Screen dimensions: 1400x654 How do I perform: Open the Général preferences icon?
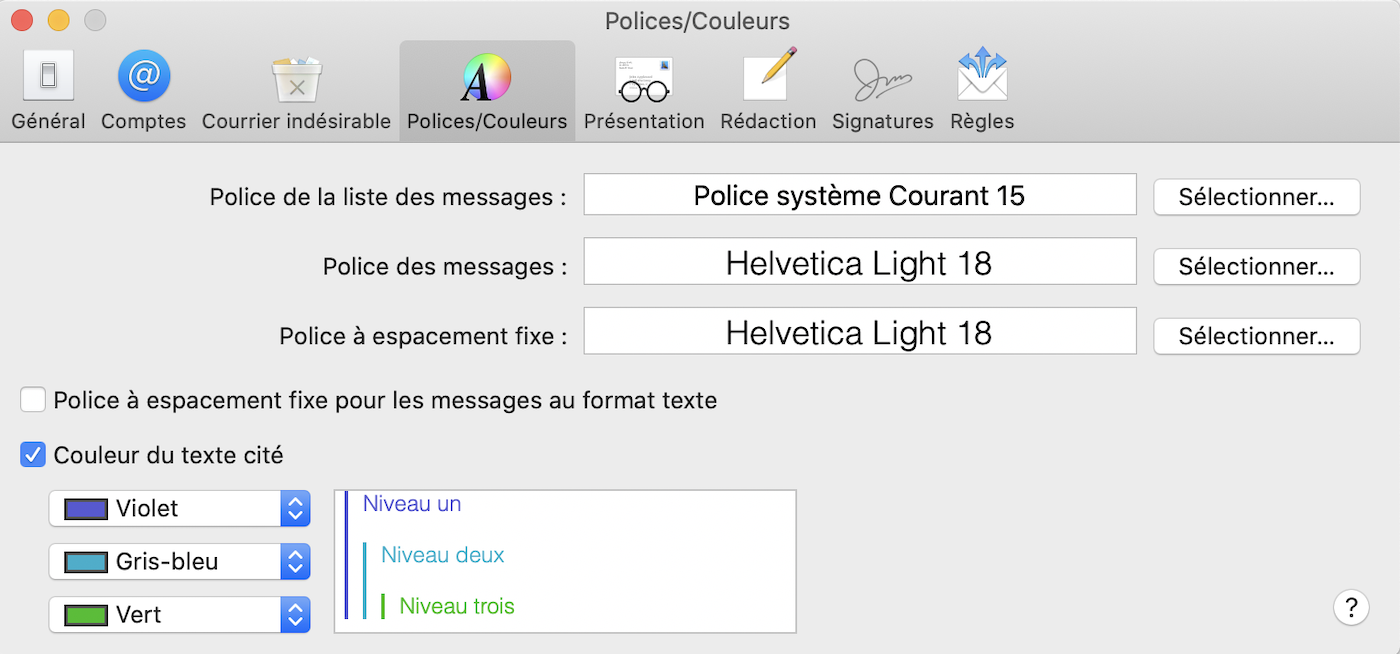48,78
